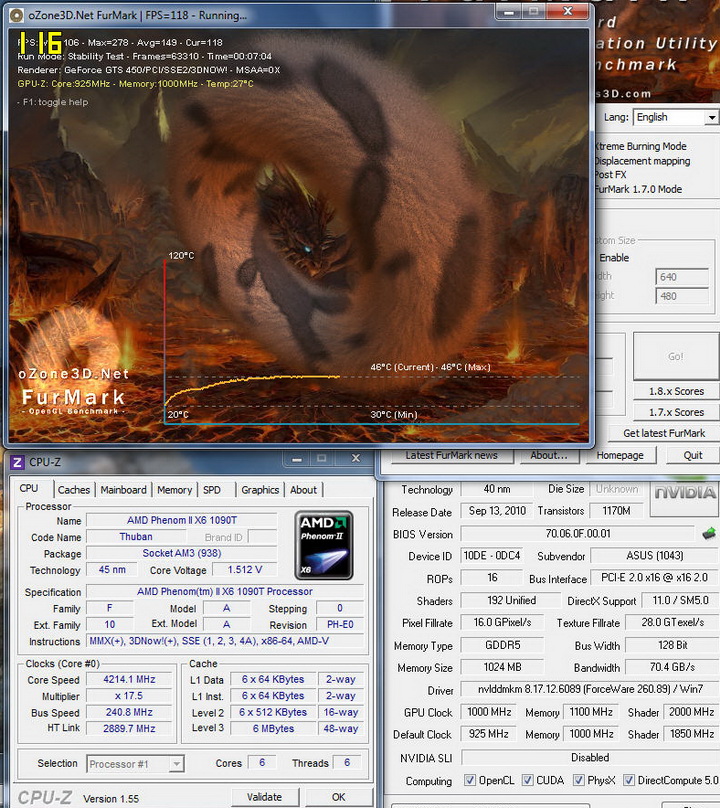Click the Device ID value 10DE - 0DC4
This screenshot has width=720, height=808.
click(492, 556)
